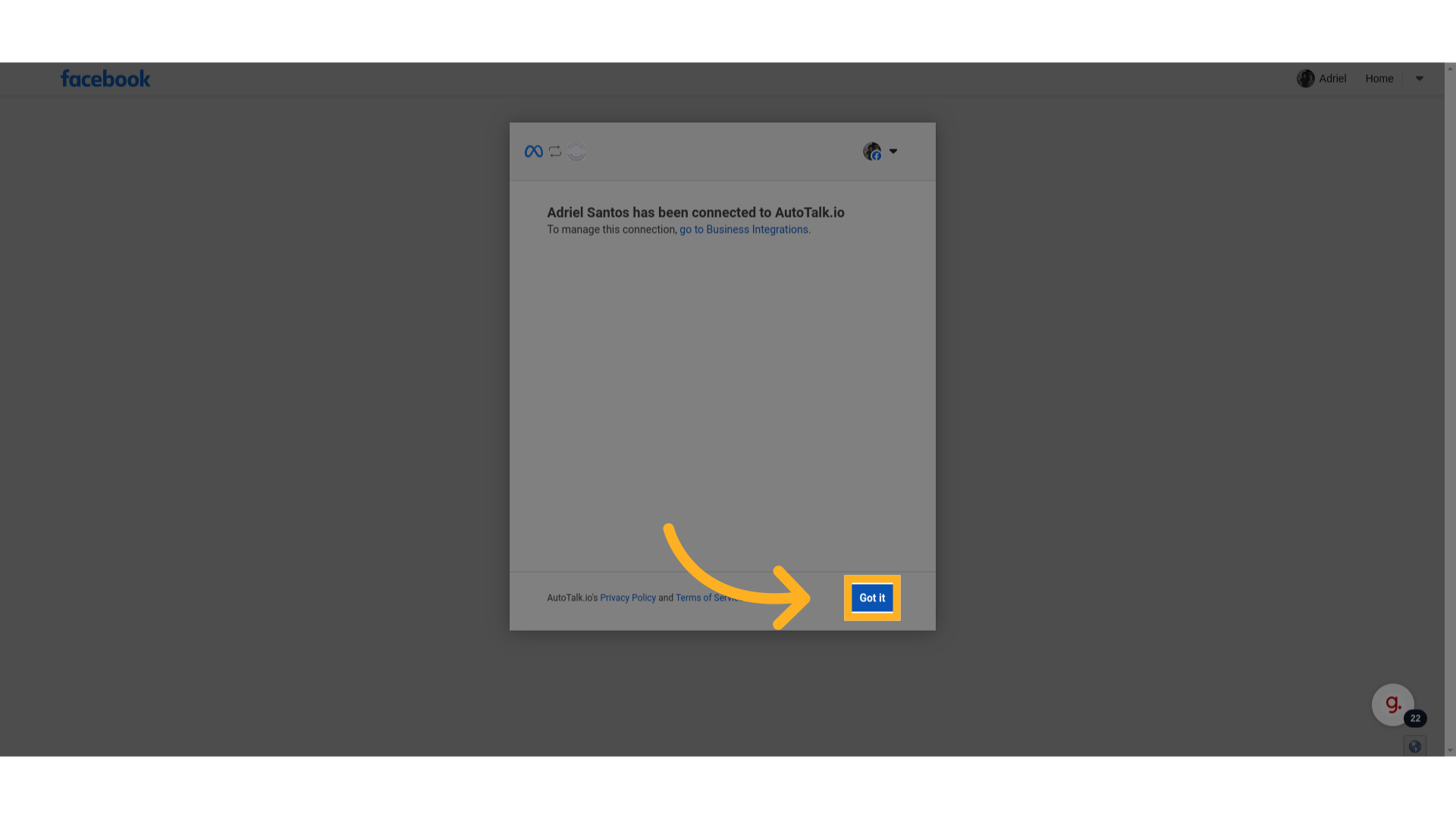The width and height of the screenshot is (1456, 819).
Task: Go to Home in the top bar
Action: pyautogui.click(x=1379, y=79)
